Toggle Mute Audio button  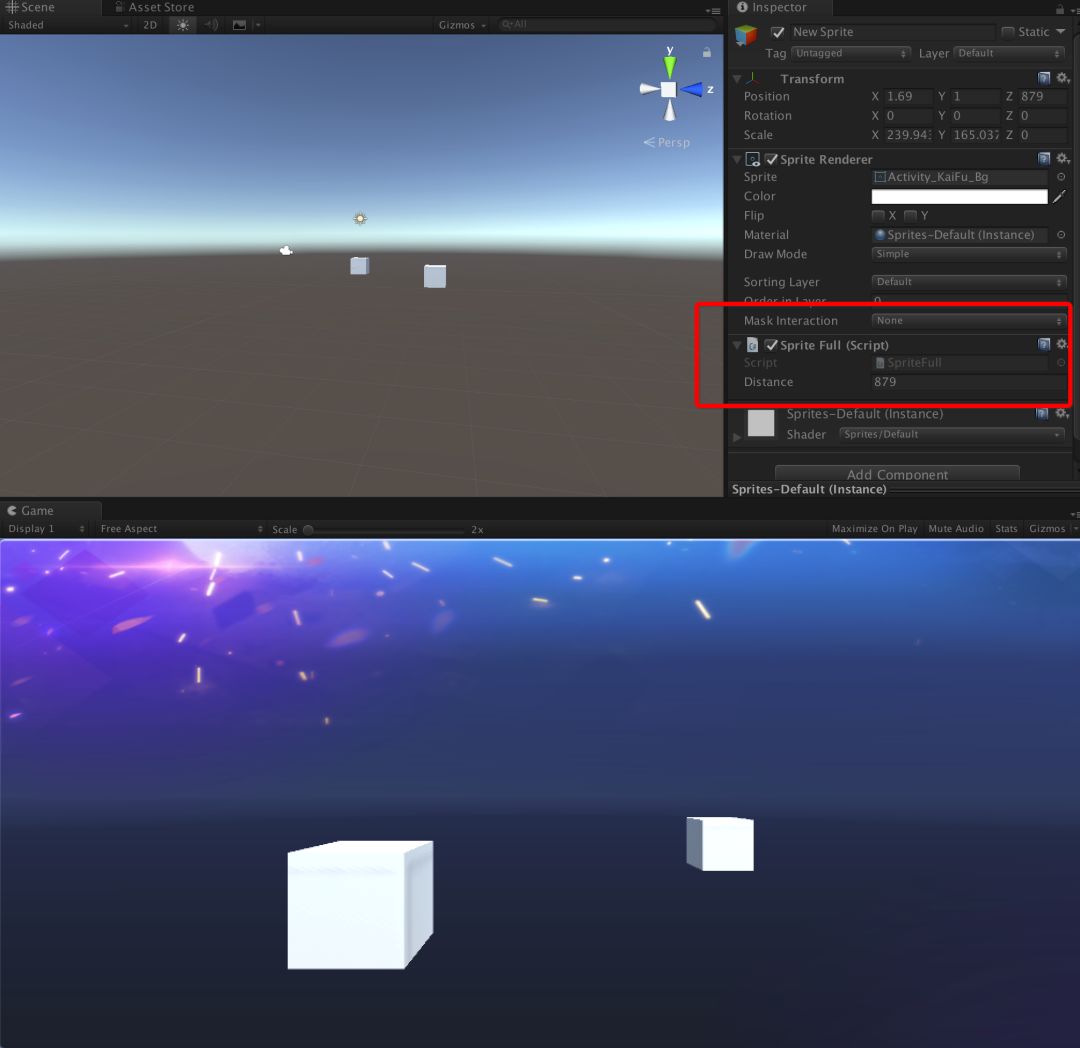pyautogui.click(x=955, y=529)
